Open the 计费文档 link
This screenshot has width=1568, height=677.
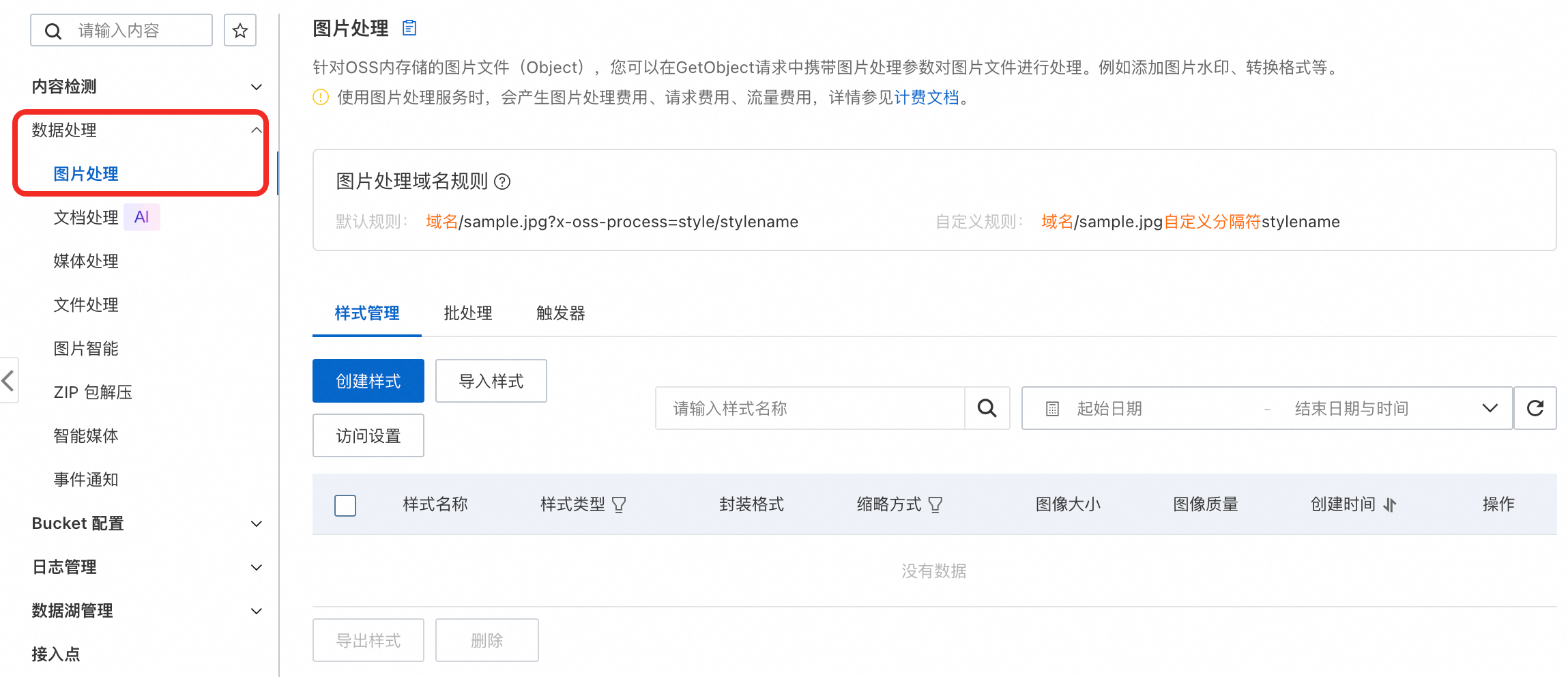[x=927, y=98]
